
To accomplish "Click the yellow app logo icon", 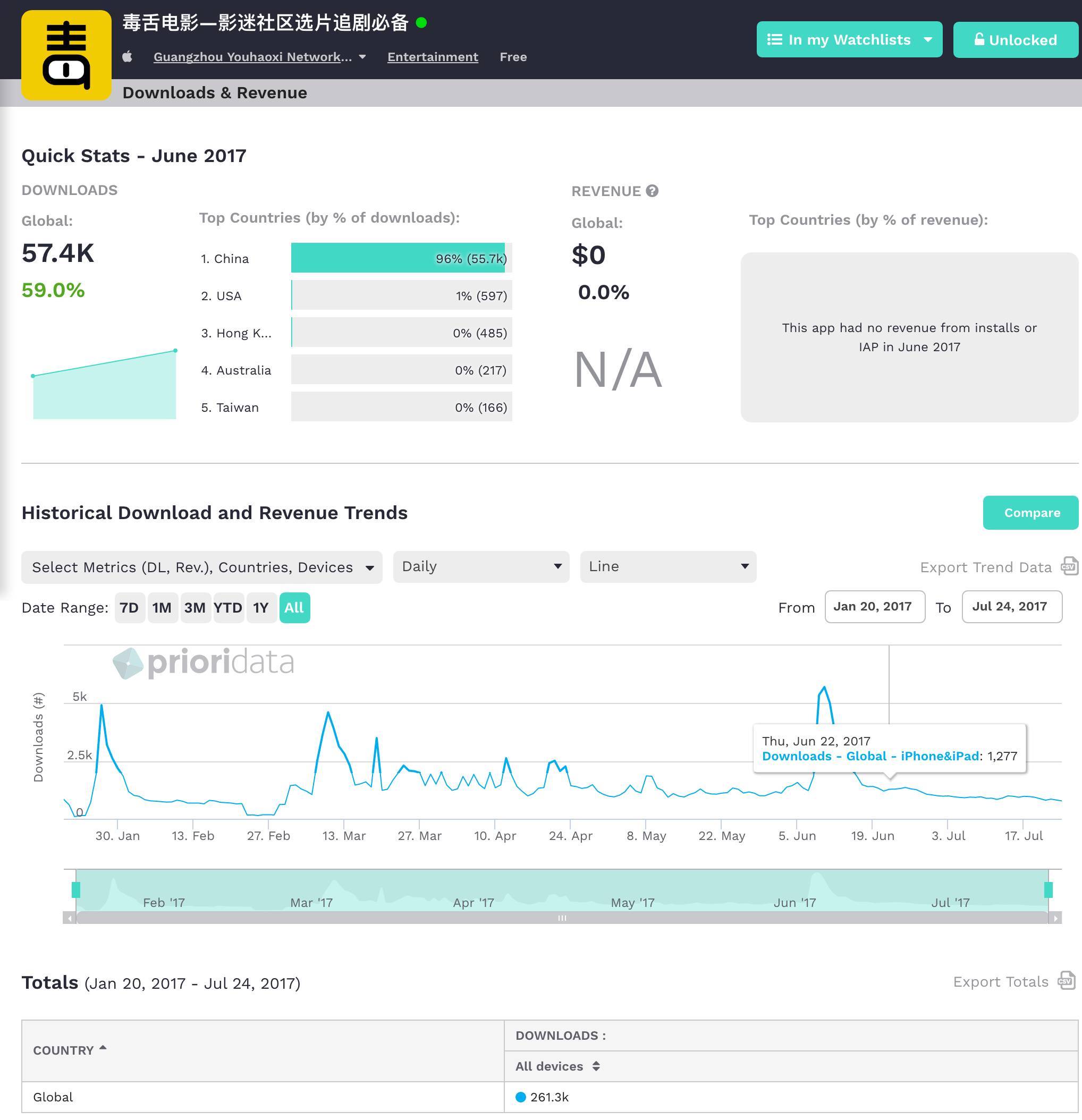I will coord(66,55).
